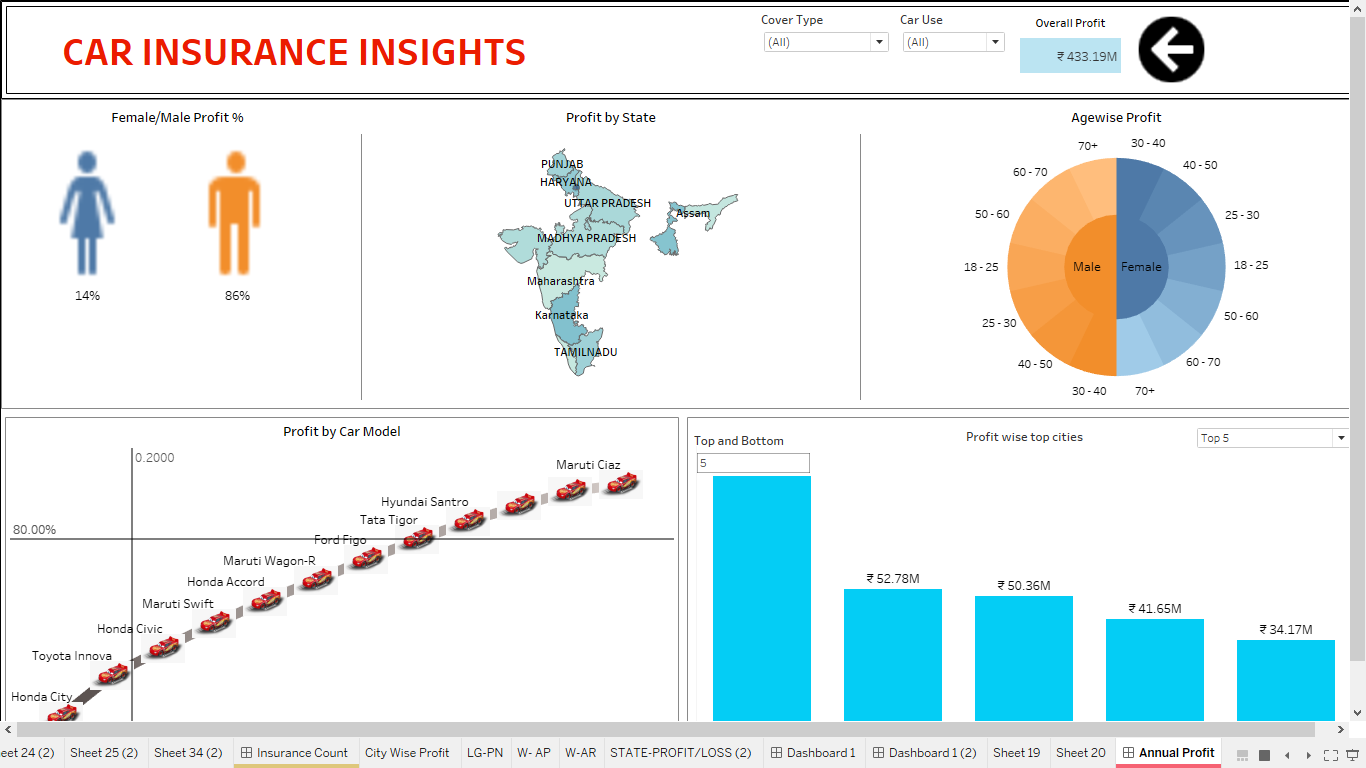Click the Top and Bottom input field
This screenshot has height=768, width=1366.
(753, 463)
